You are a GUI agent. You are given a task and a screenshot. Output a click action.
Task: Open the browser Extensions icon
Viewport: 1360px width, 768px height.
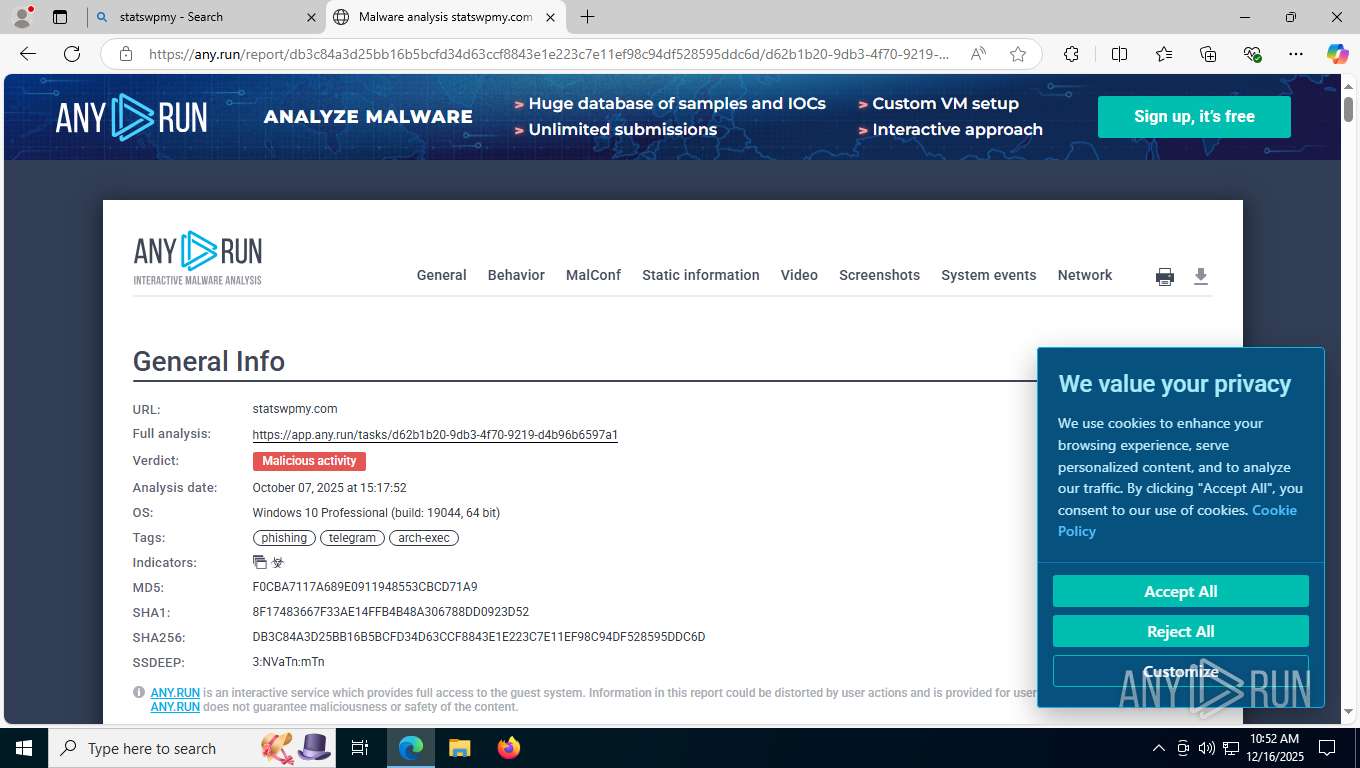coord(1071,54)
